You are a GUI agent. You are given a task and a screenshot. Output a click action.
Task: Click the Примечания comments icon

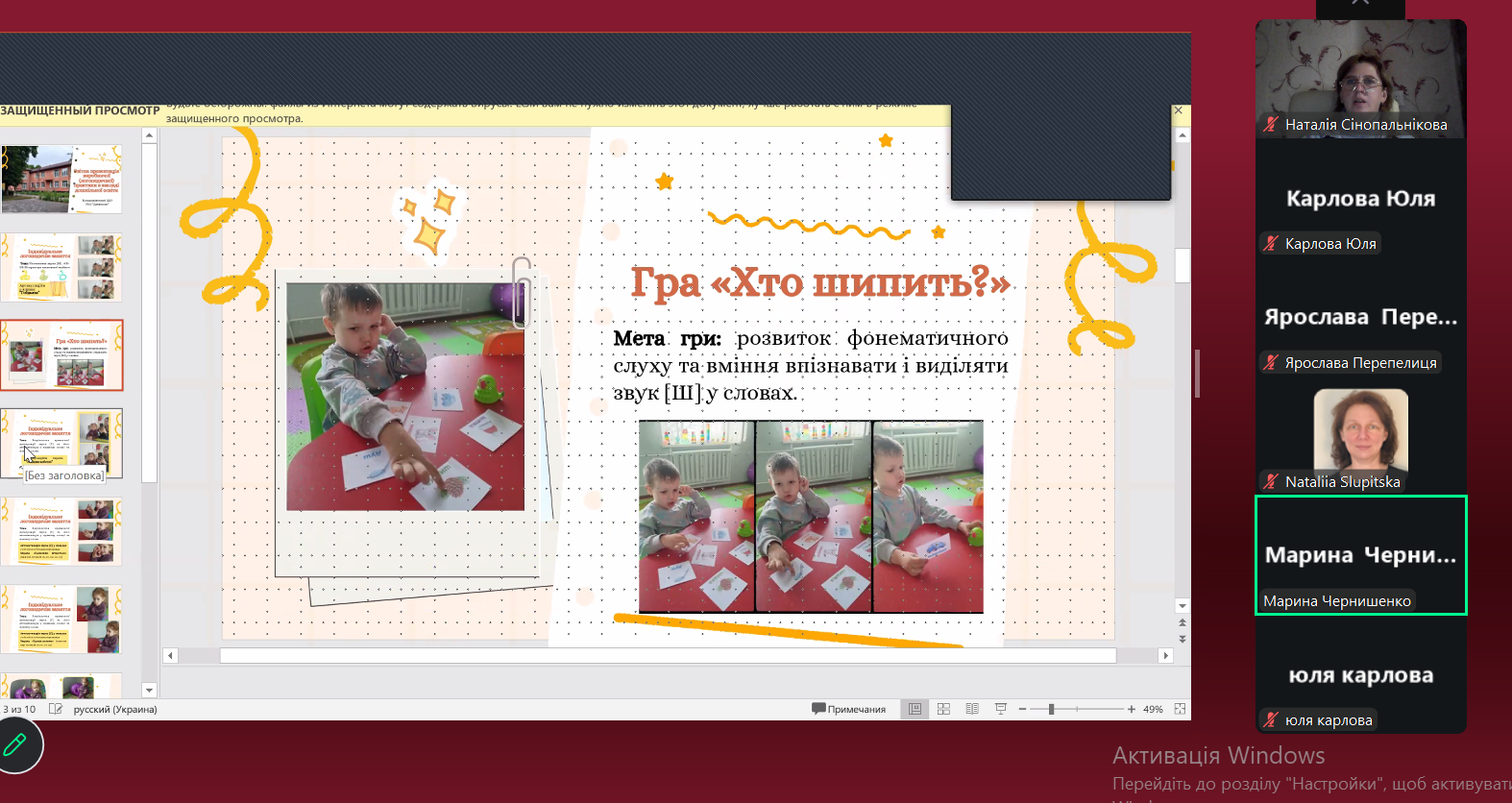click(849, 709)
